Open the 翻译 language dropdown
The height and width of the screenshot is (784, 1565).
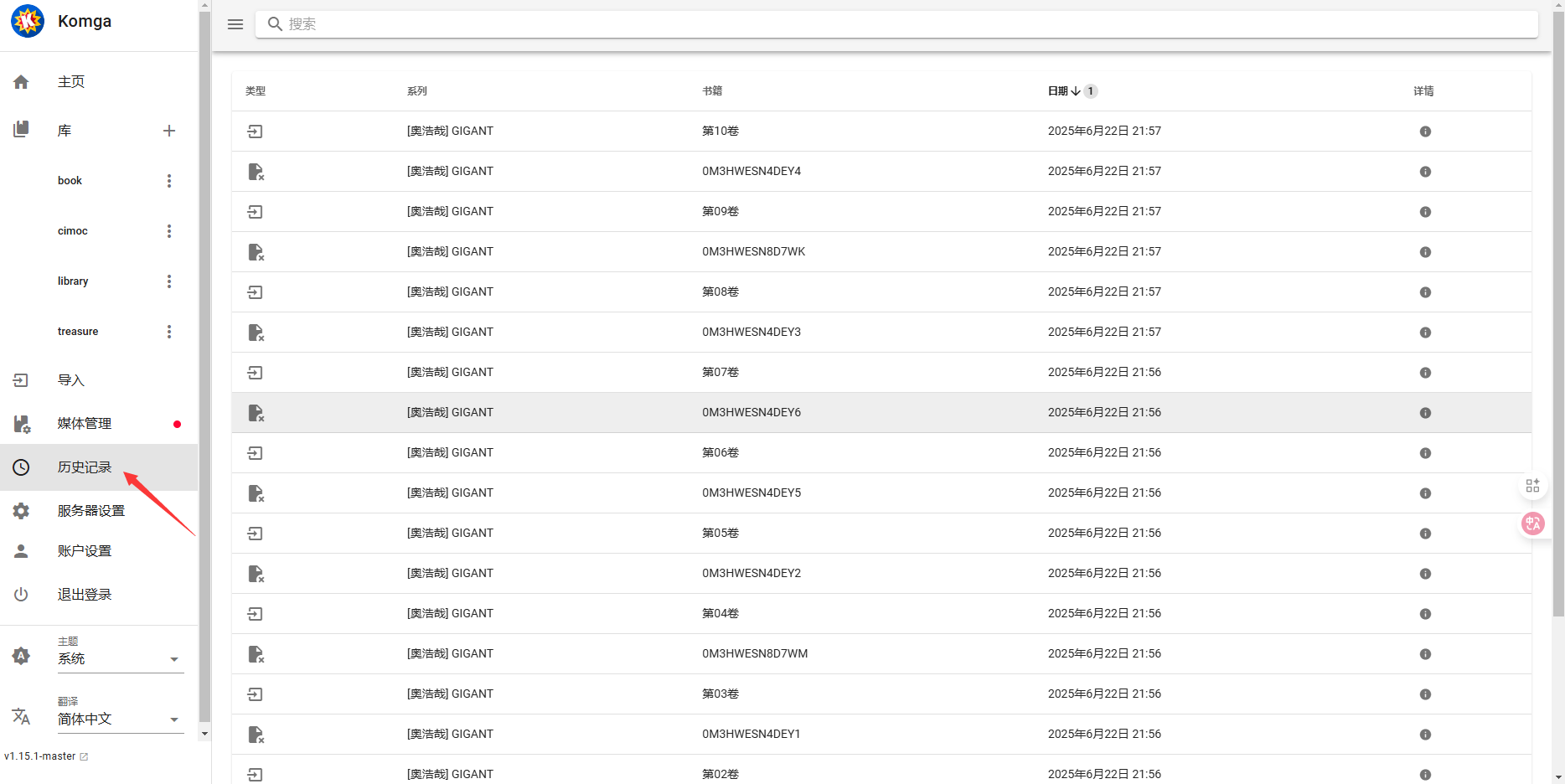coord(173,720)
